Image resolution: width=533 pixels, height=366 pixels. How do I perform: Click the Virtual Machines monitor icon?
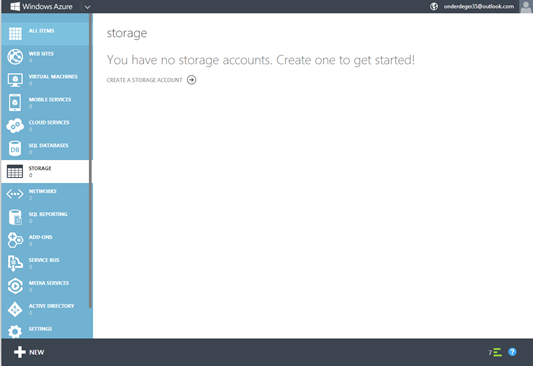tap(15, 80)
